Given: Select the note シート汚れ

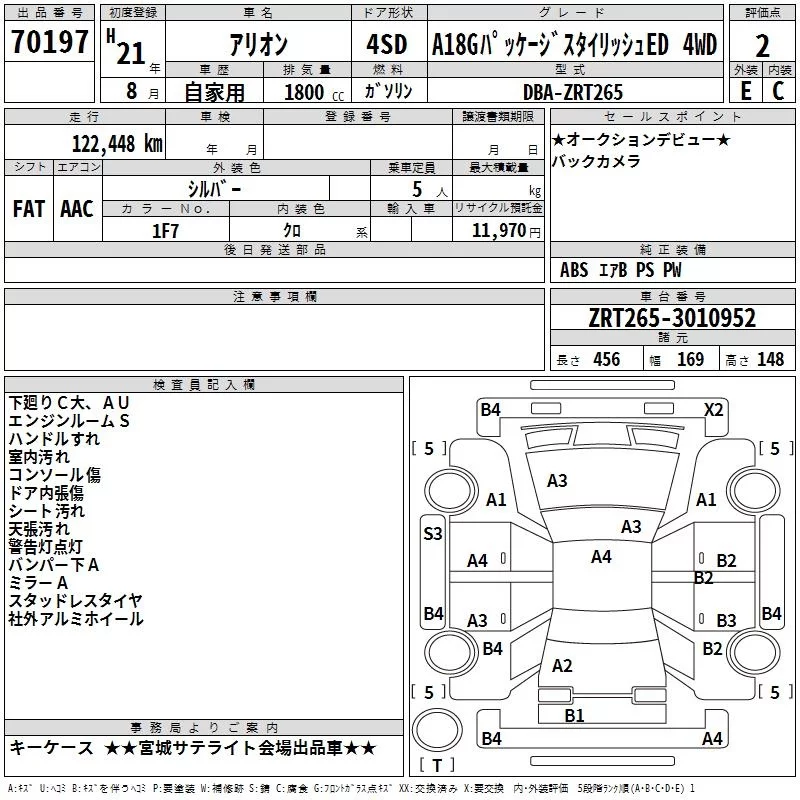Looking at the screenshot, I should click(x=46, y=511).
